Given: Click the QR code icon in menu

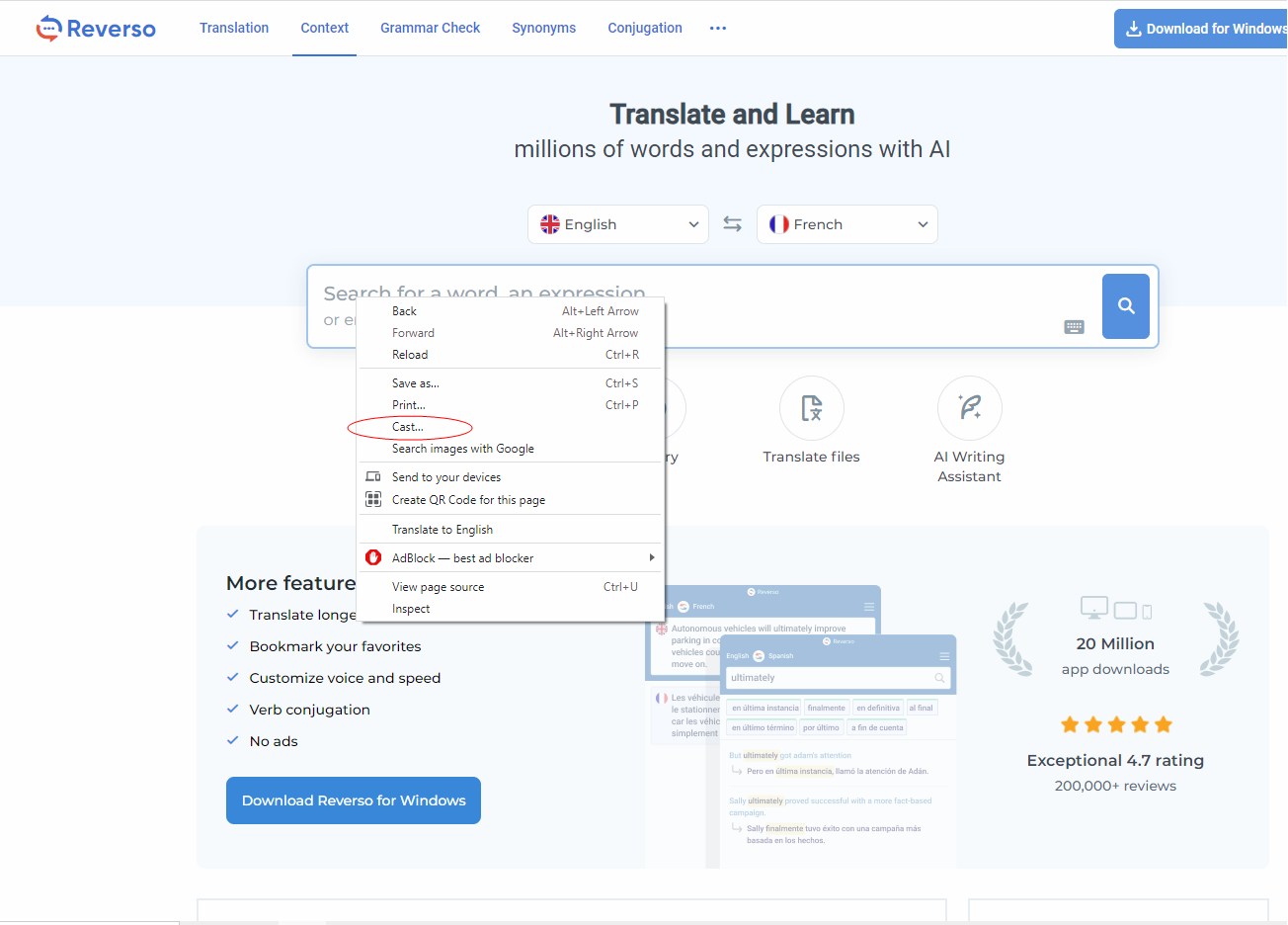Looking at the screenshot, I should click(373, 499).
